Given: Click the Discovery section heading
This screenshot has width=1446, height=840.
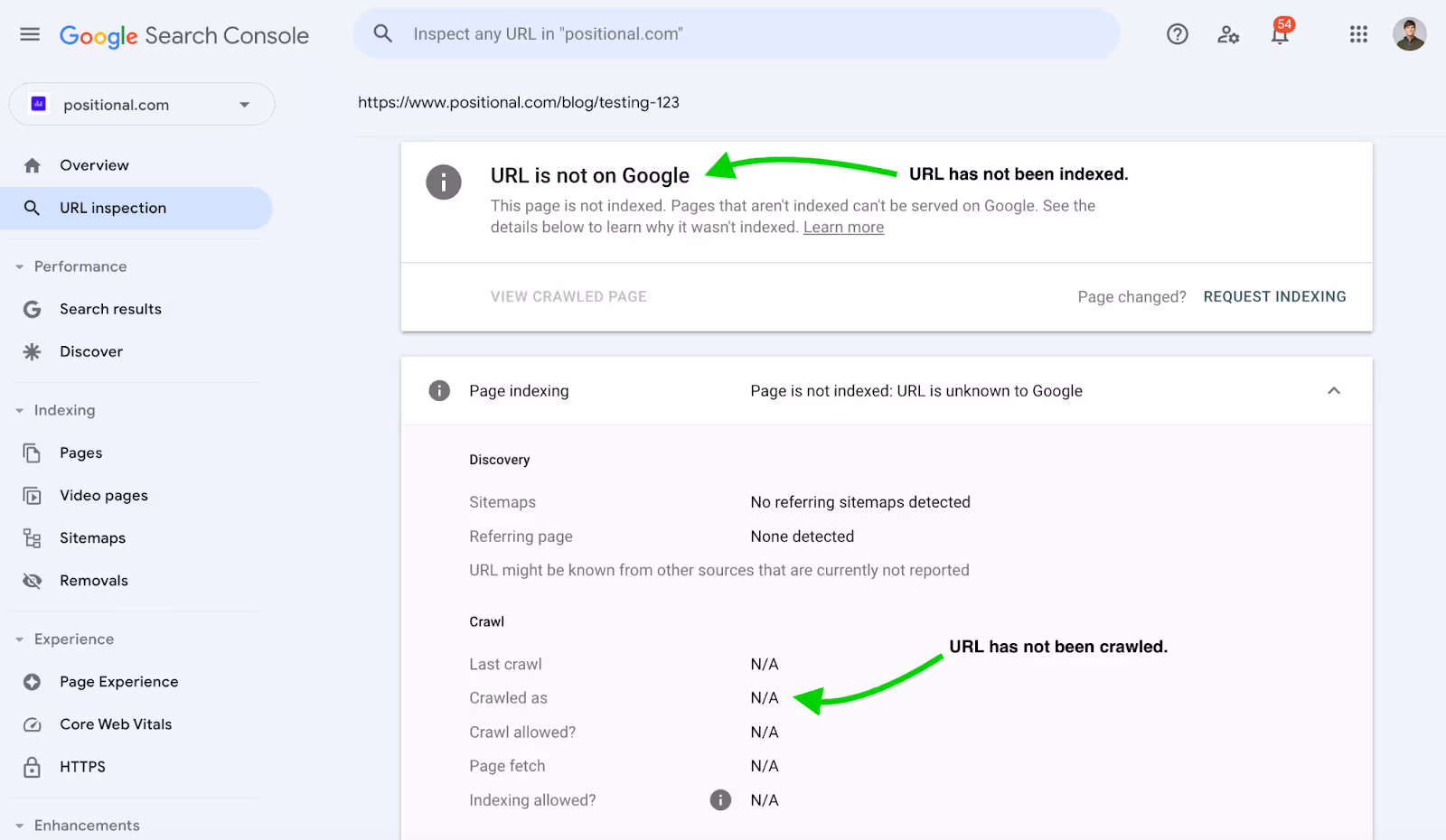Looking at the screenshot, I should click(500, 460).
